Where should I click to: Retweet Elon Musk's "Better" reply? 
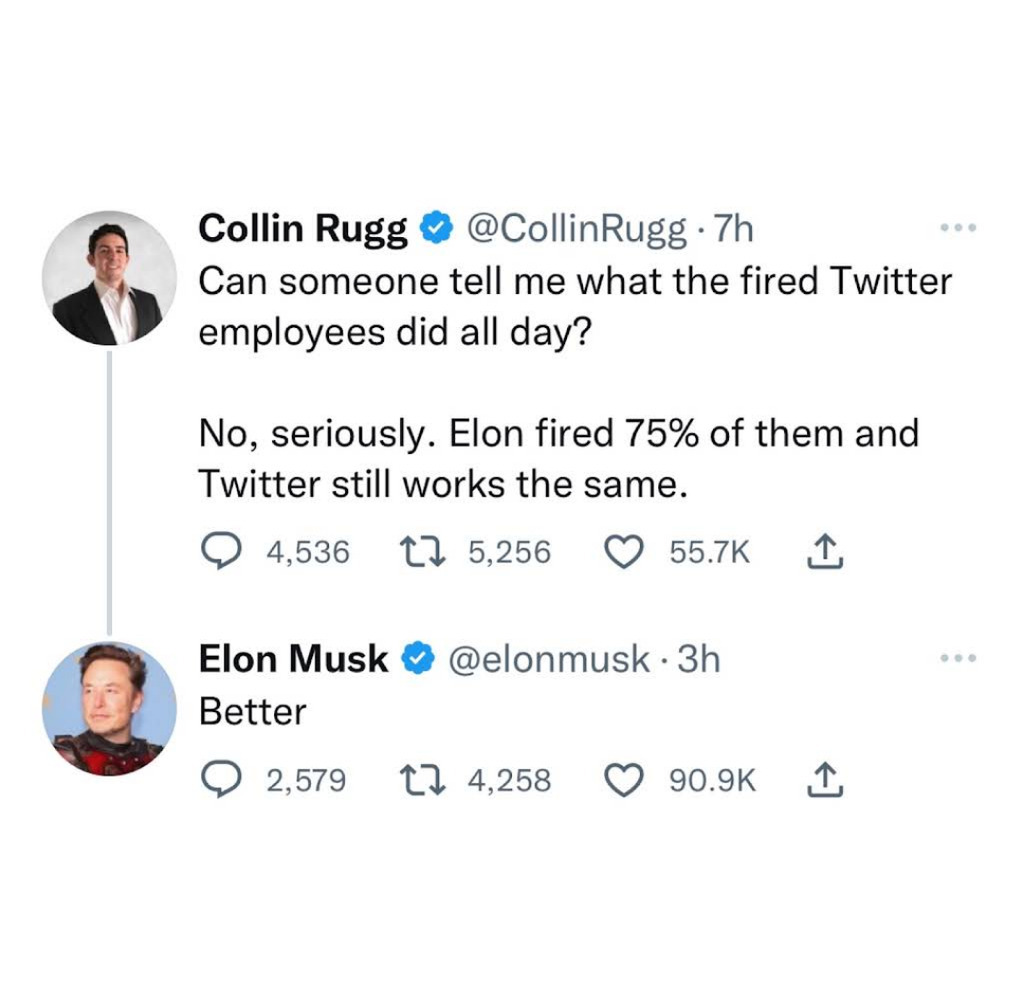tap(423, 780)
